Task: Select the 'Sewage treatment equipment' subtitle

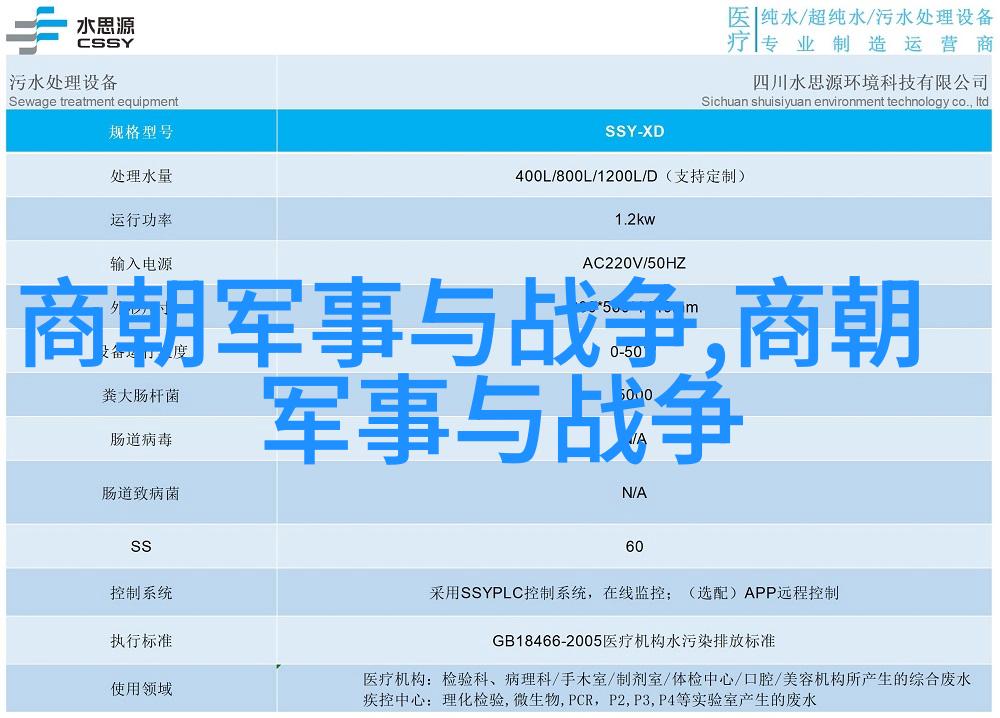Action: coord(94,101)
